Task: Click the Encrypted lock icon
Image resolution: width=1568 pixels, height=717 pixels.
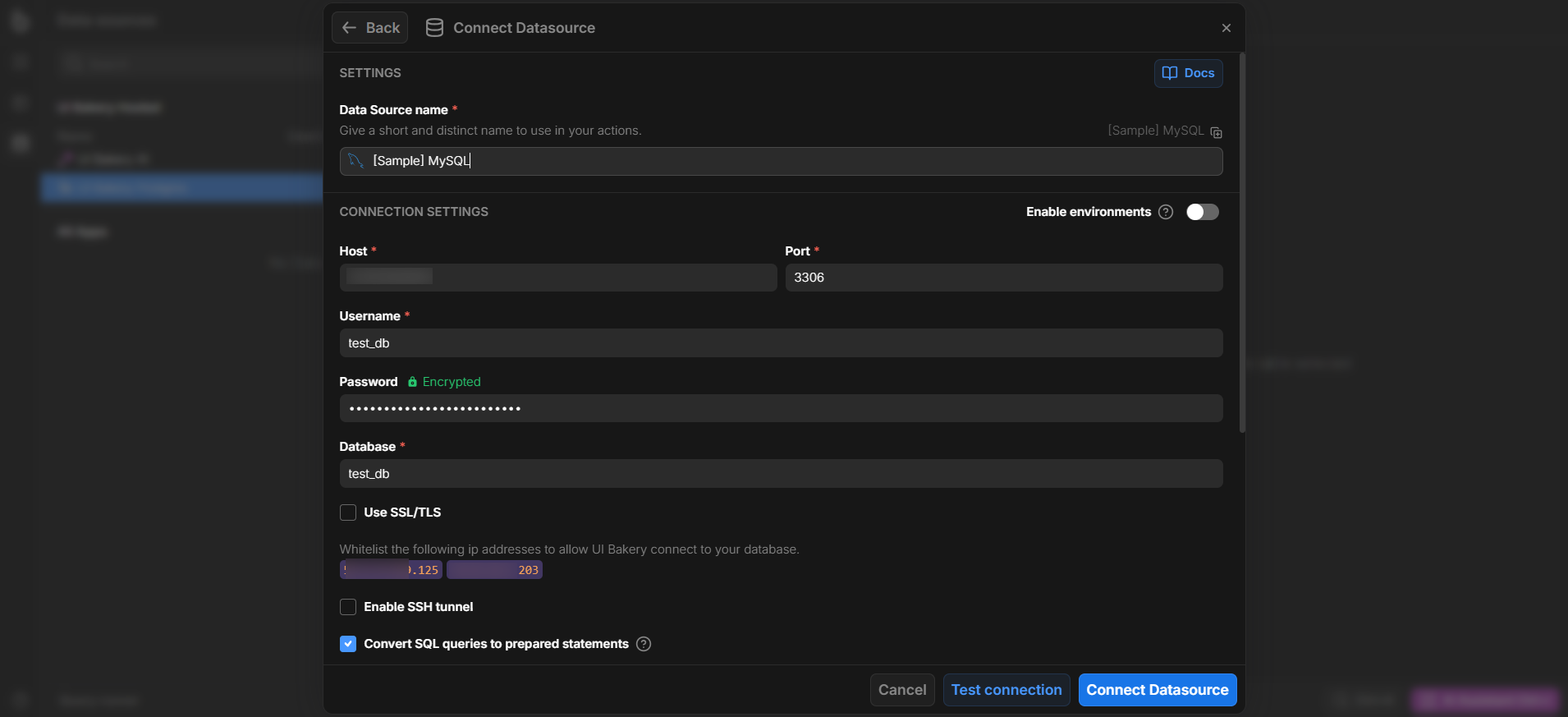Action: [x=412, y=382]
